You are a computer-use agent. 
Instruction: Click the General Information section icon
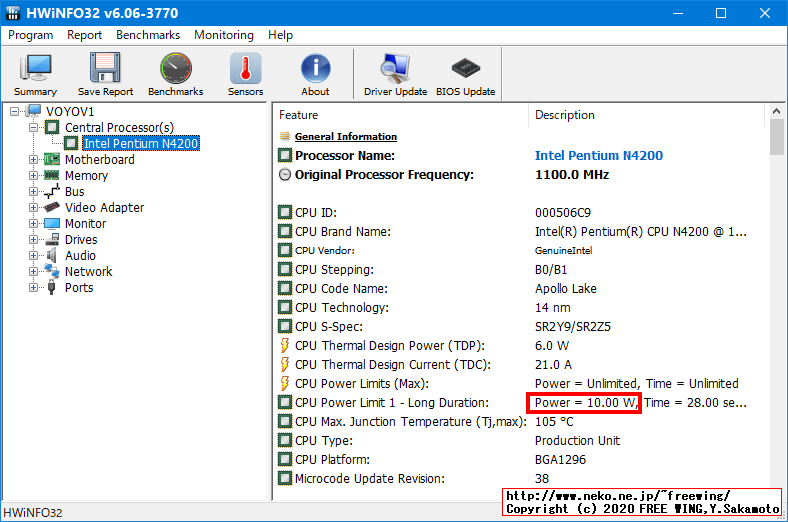(285, 136)
